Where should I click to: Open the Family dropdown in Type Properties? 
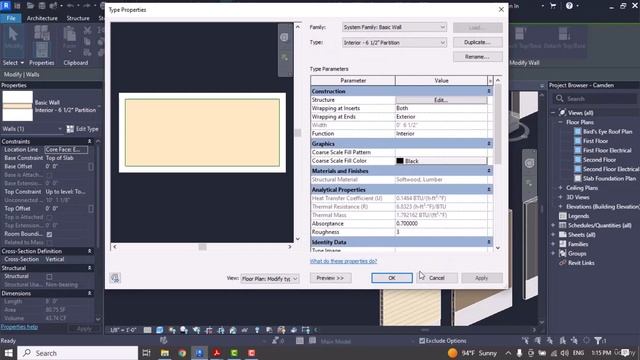[394, 27]
